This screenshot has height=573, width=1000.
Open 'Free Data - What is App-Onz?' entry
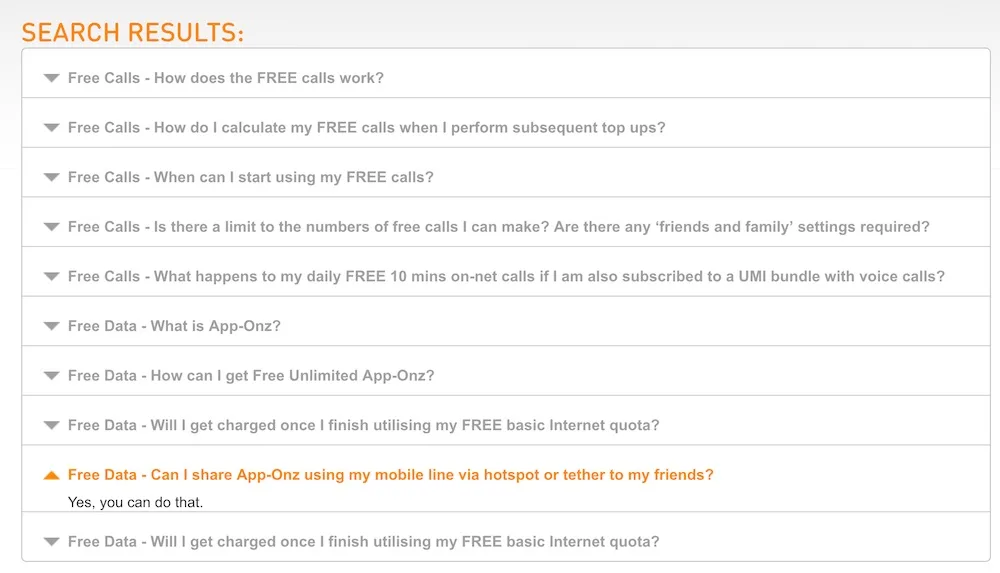tap(174, 326)
